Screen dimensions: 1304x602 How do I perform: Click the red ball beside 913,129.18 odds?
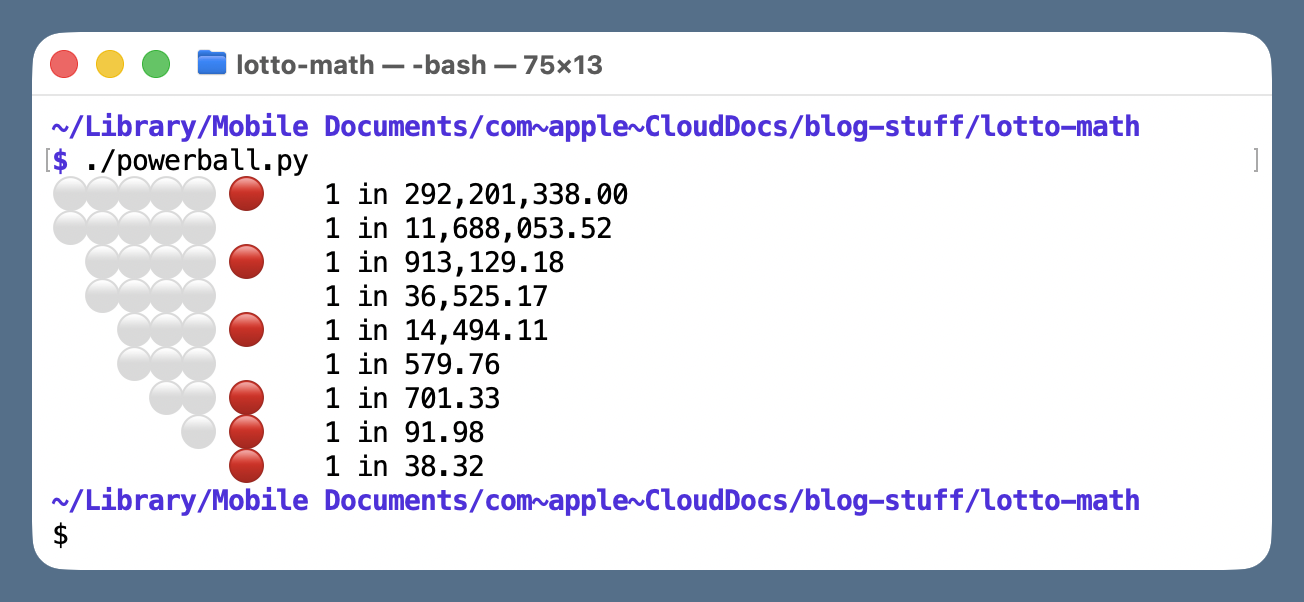(246, 262)
